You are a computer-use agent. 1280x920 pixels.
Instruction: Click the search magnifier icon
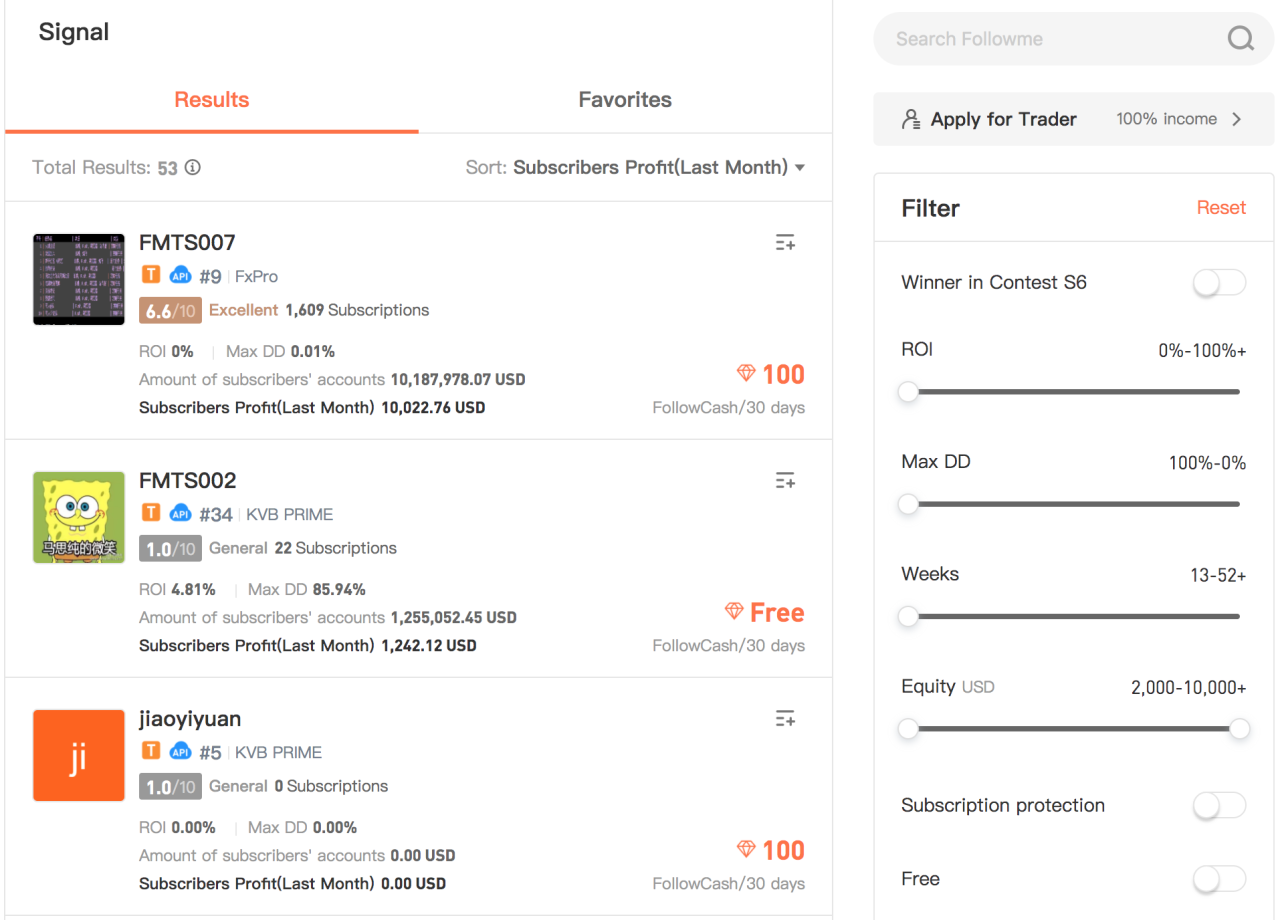pyautogui.click(x=1240, y=39)
